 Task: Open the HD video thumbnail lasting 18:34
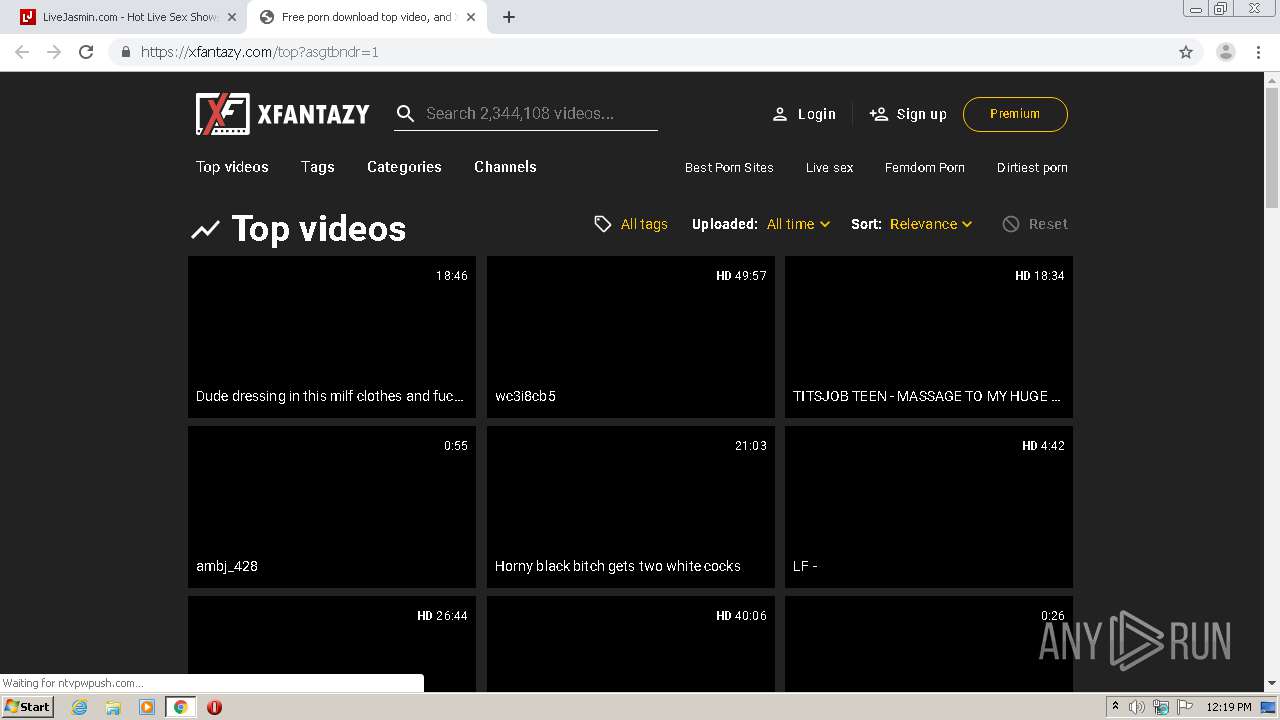click(x=929, y=337)
